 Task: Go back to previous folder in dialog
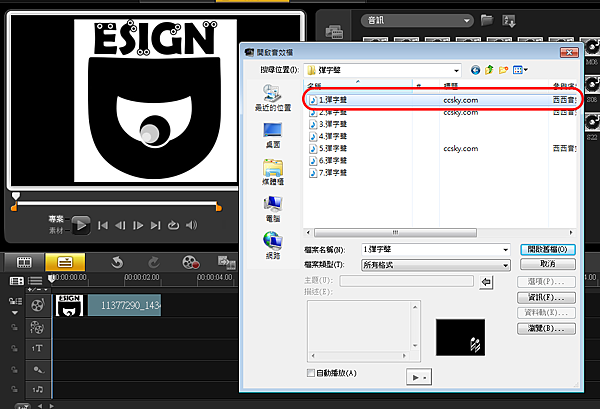(475, 70)
